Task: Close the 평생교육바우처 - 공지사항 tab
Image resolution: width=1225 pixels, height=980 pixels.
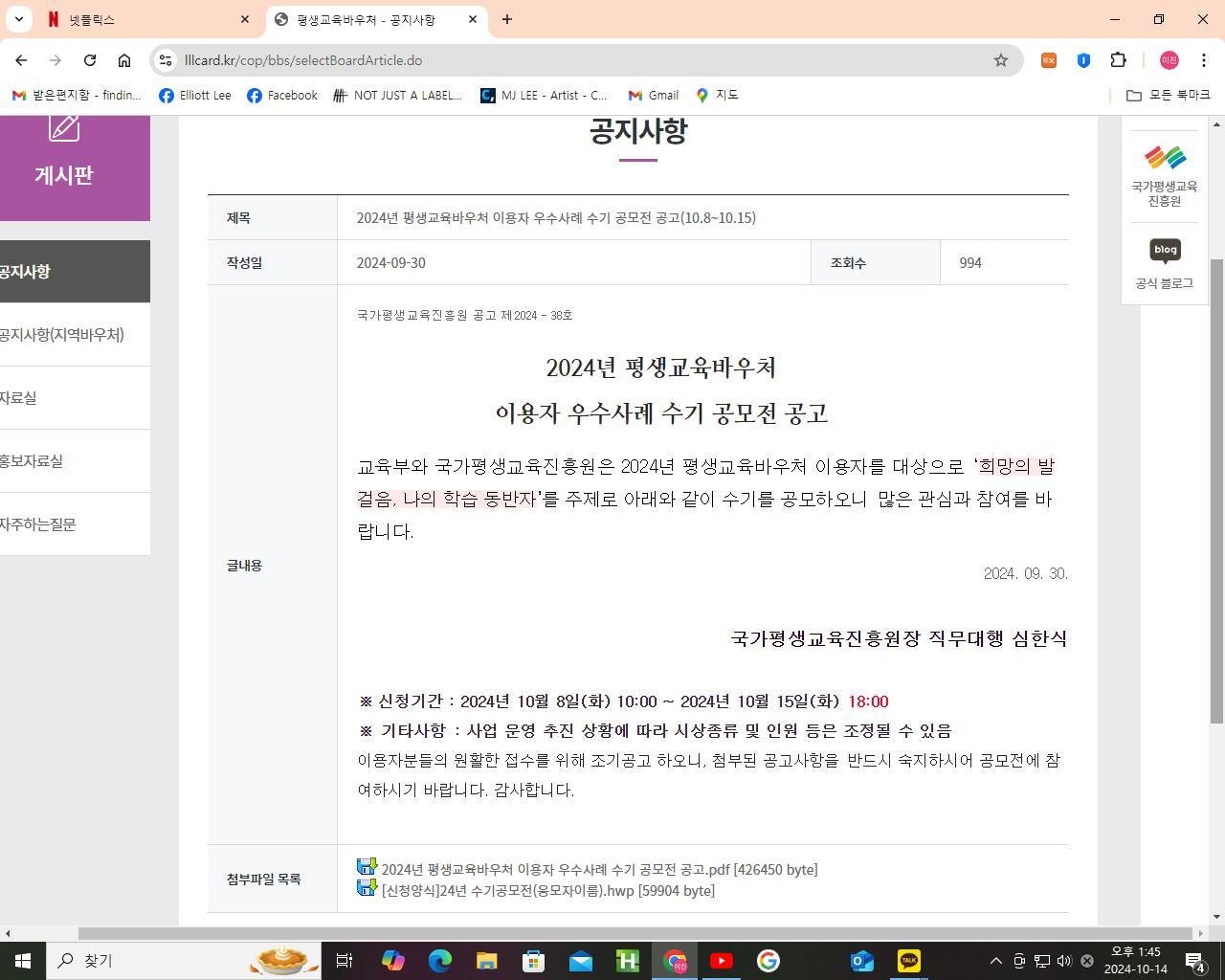Action: pyautogui.click(x=473, y=19)
